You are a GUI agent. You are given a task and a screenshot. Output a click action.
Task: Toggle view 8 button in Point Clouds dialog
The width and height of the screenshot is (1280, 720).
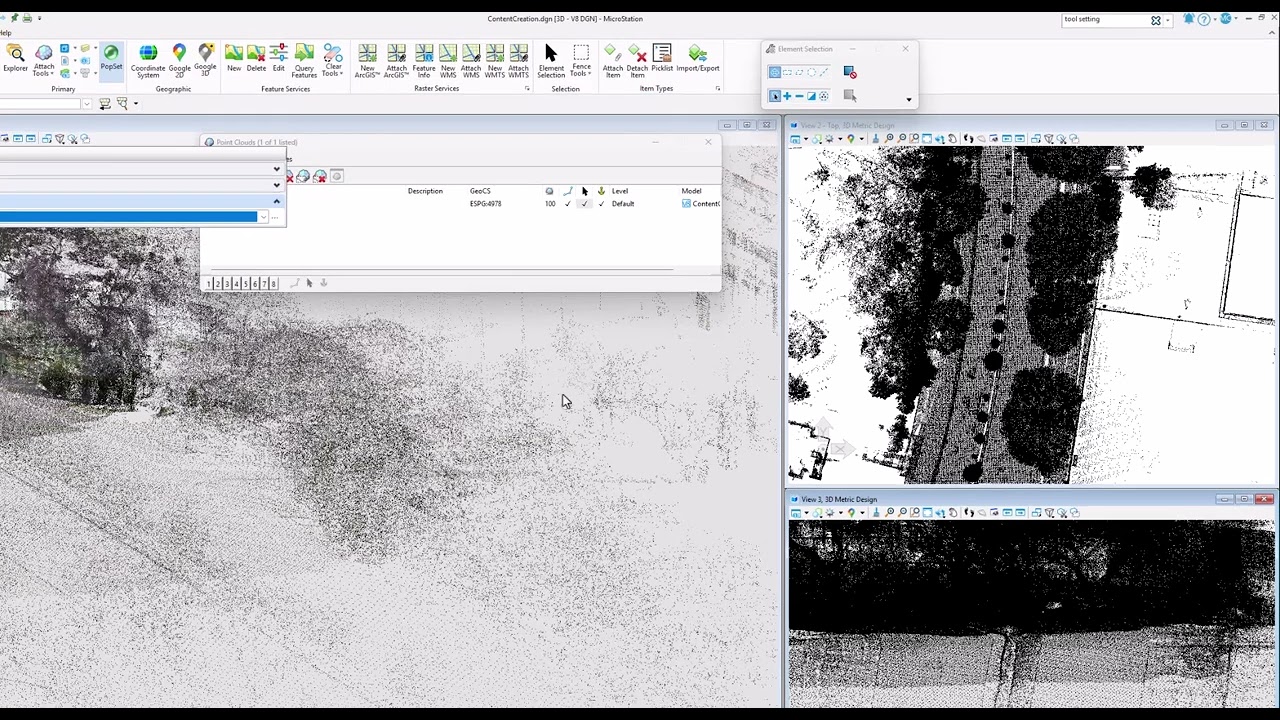pyautogui.click(x=273, y=284)
